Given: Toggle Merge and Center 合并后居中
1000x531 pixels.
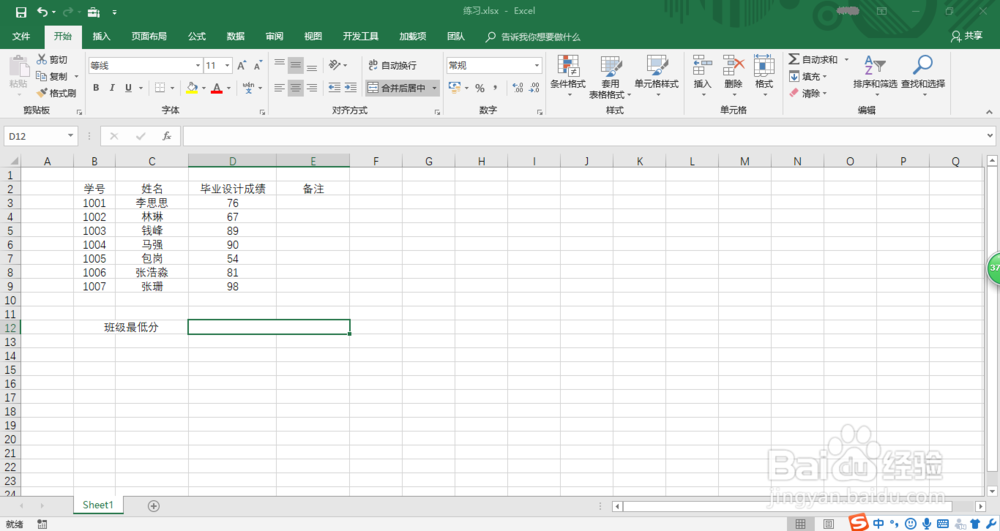Looking at the screenshot, I should pyautogui.click(x=396, y=87).
